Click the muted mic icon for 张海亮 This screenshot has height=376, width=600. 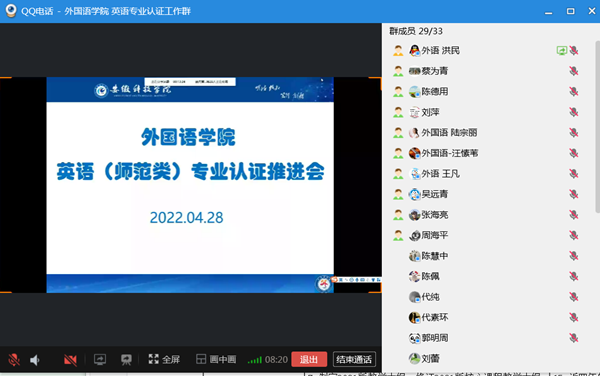point(573,215)
